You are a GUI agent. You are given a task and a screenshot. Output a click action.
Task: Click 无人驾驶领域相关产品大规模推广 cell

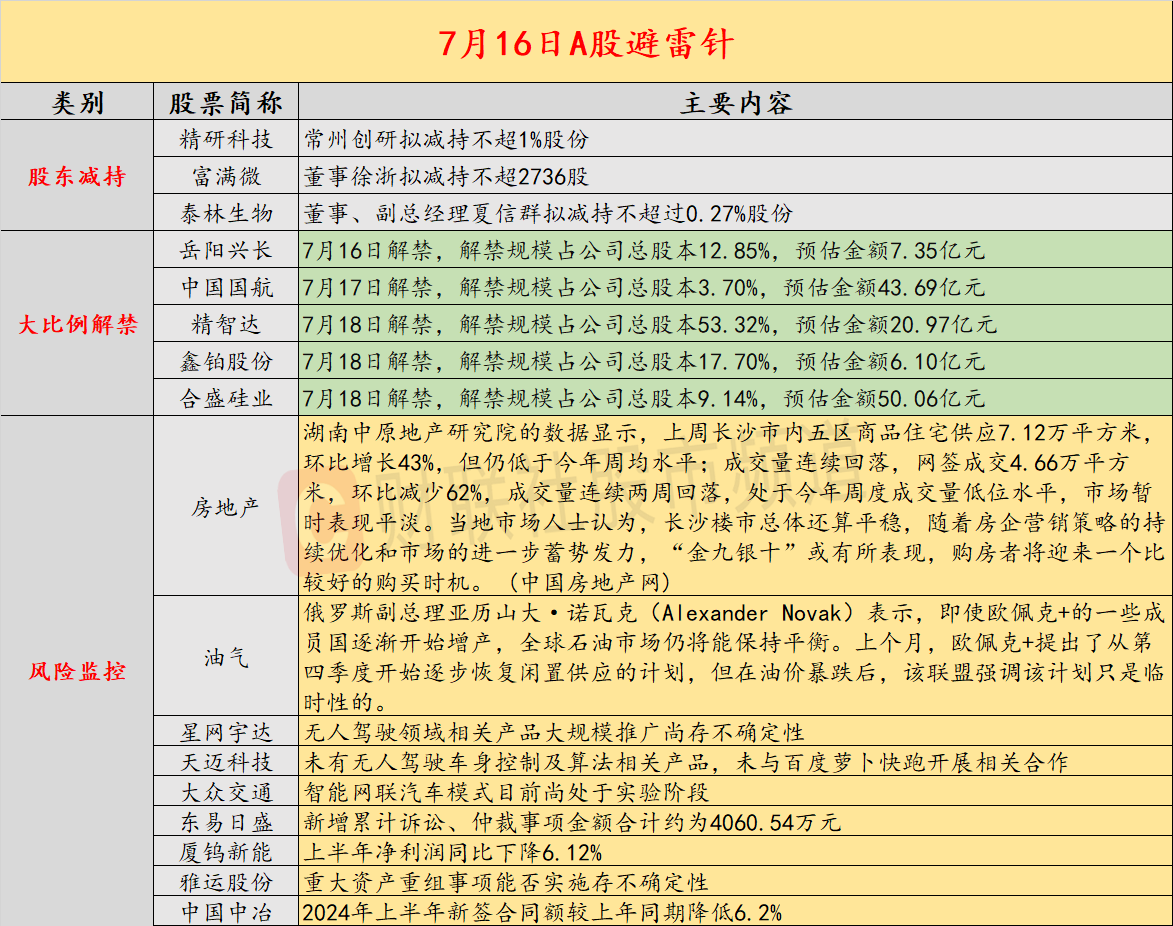point(735,731)
